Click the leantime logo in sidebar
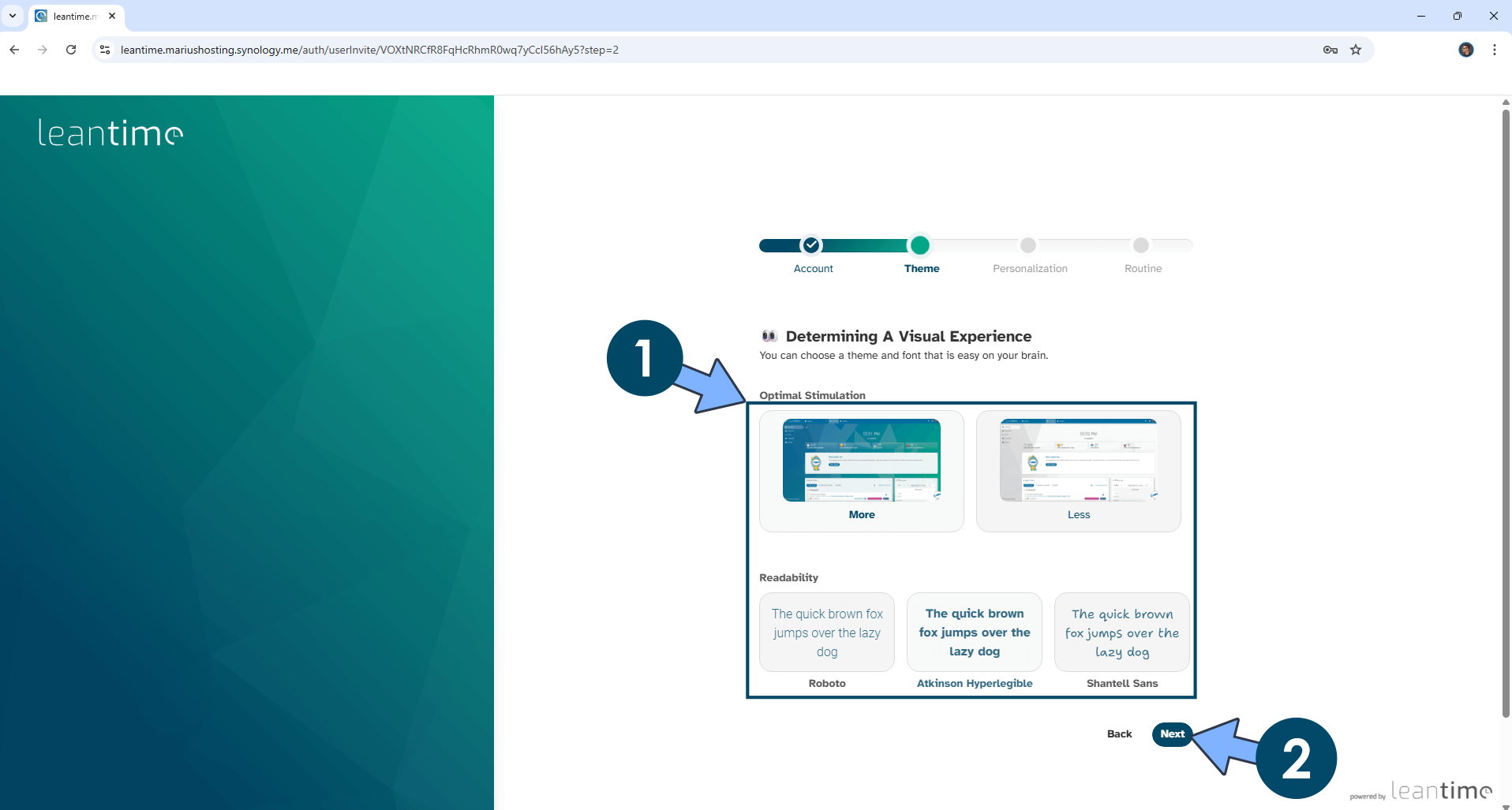 (x=110, y=133)
